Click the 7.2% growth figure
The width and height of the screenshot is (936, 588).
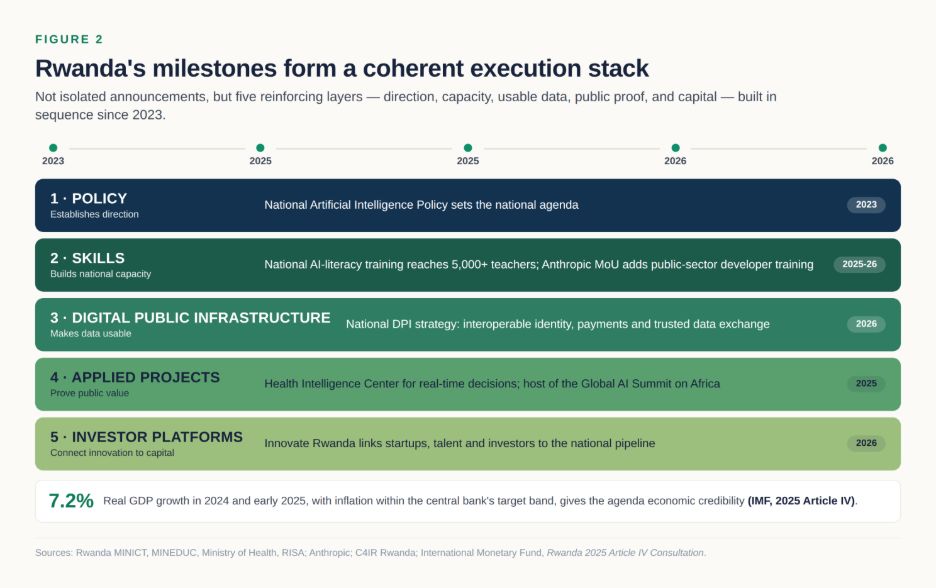tap(71, 501)
